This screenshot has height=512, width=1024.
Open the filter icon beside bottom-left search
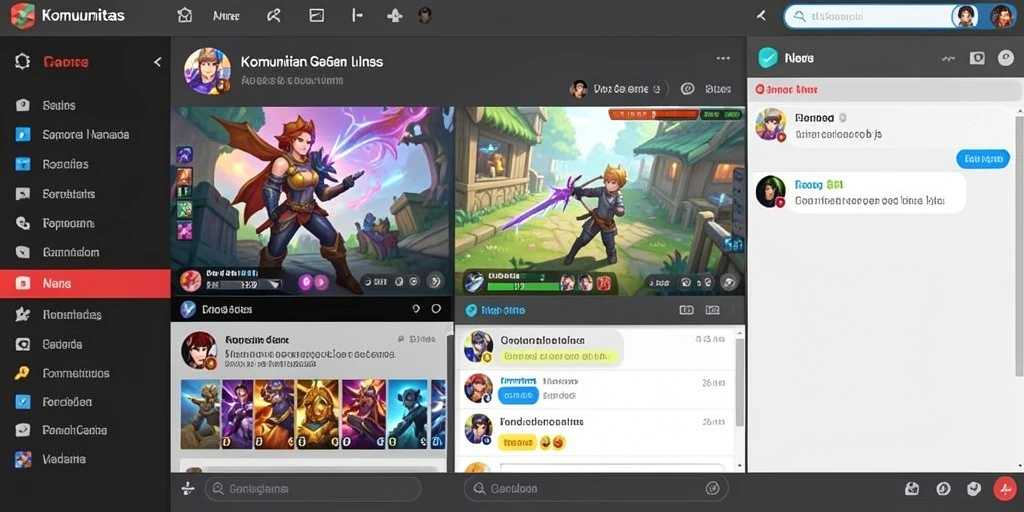[x=187, y=488]
